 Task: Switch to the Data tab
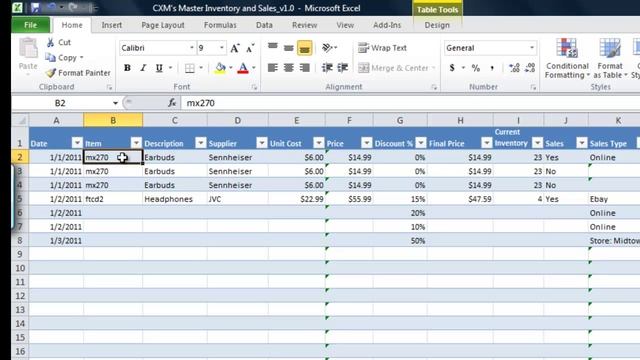tap(264, 25)
